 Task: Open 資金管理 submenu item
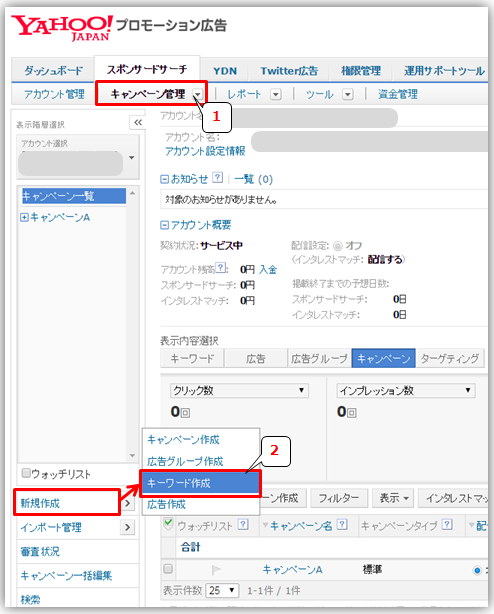(x=398, y=94)
